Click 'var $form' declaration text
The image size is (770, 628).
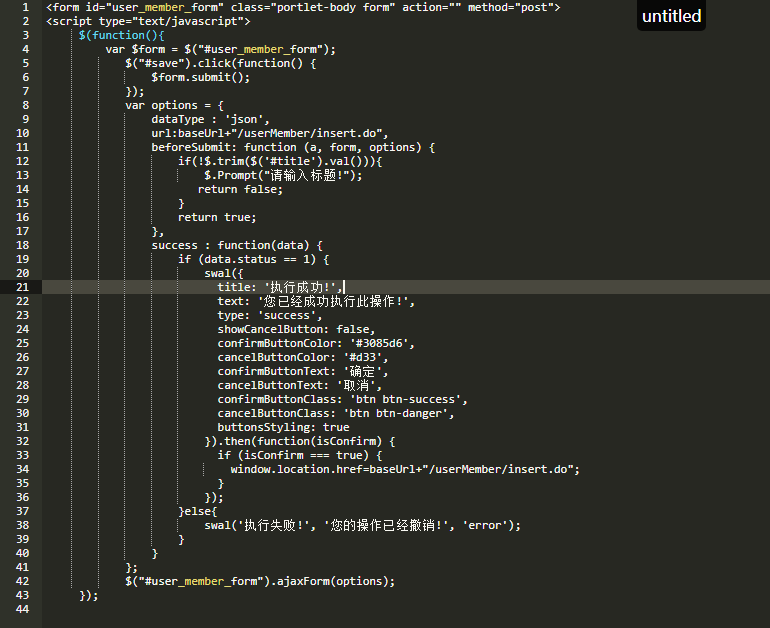tap(135, 50)
